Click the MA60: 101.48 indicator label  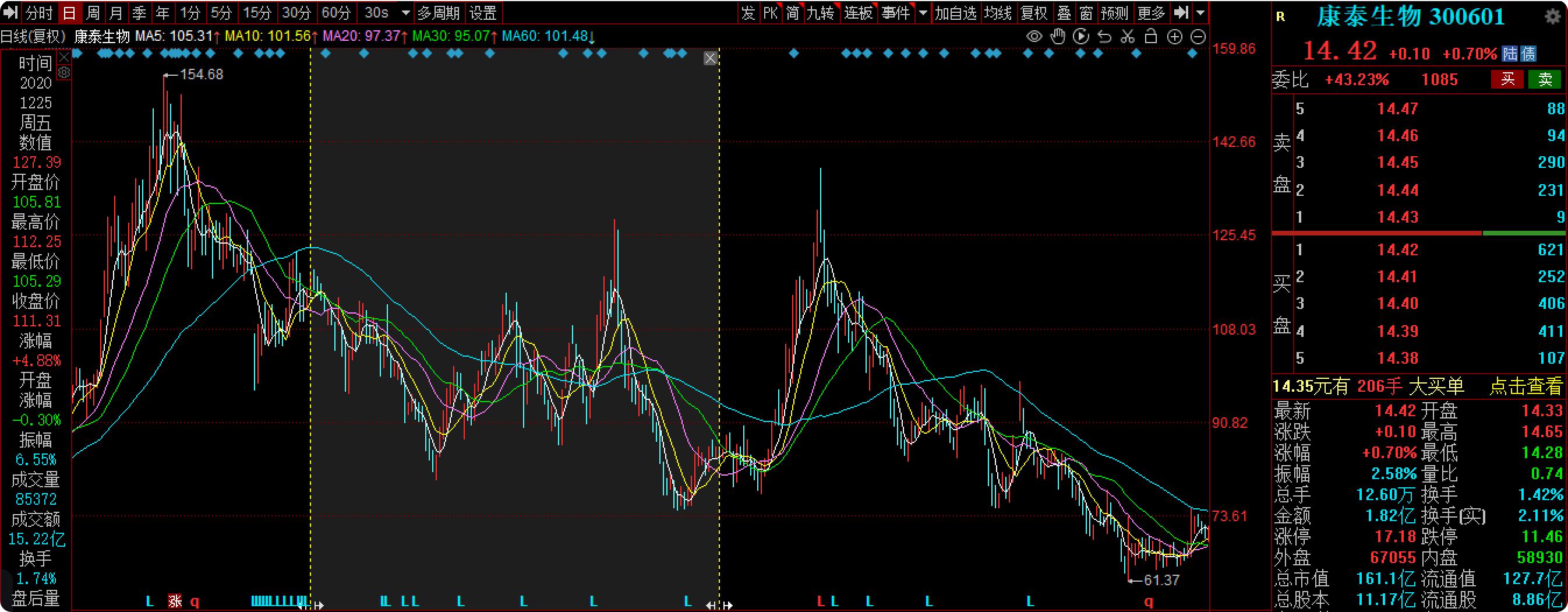coord(545,36)
